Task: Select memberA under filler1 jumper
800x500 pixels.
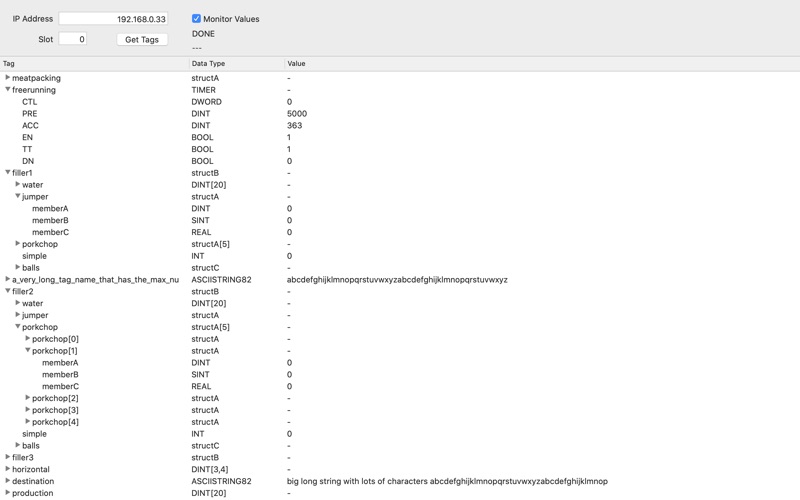Action: point(400,208)
